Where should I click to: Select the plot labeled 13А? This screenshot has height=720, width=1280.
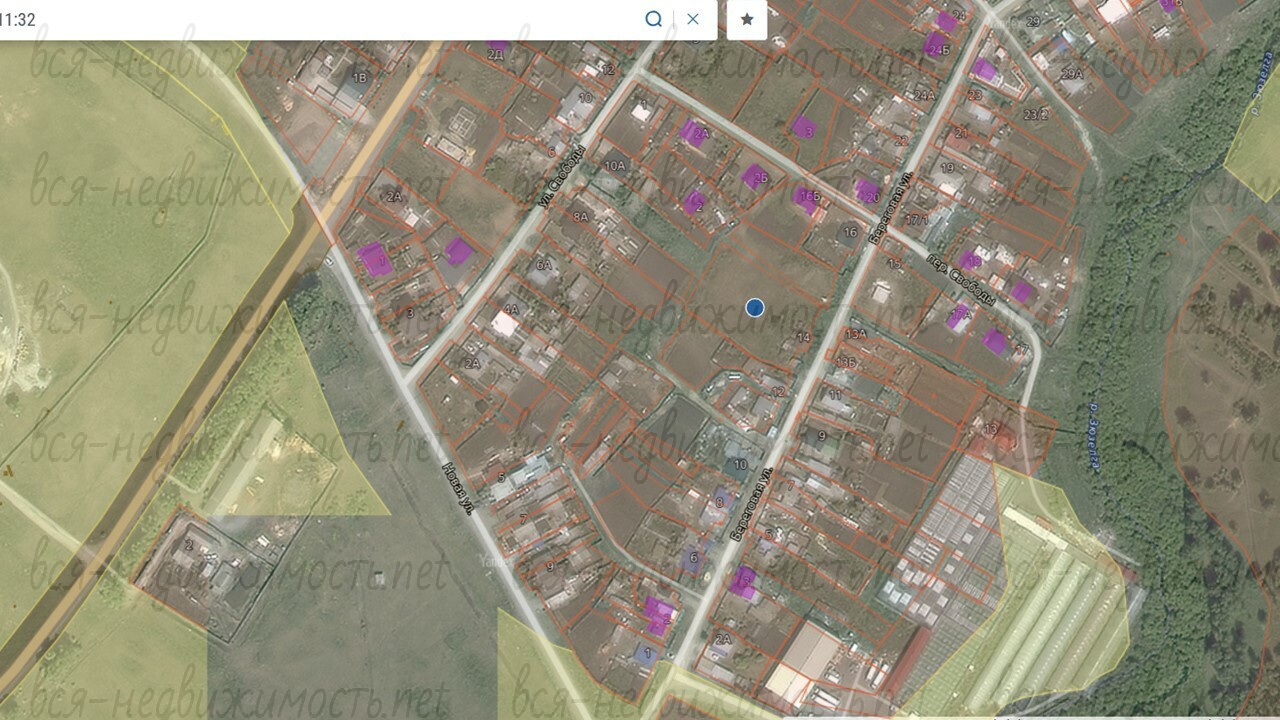856,334
